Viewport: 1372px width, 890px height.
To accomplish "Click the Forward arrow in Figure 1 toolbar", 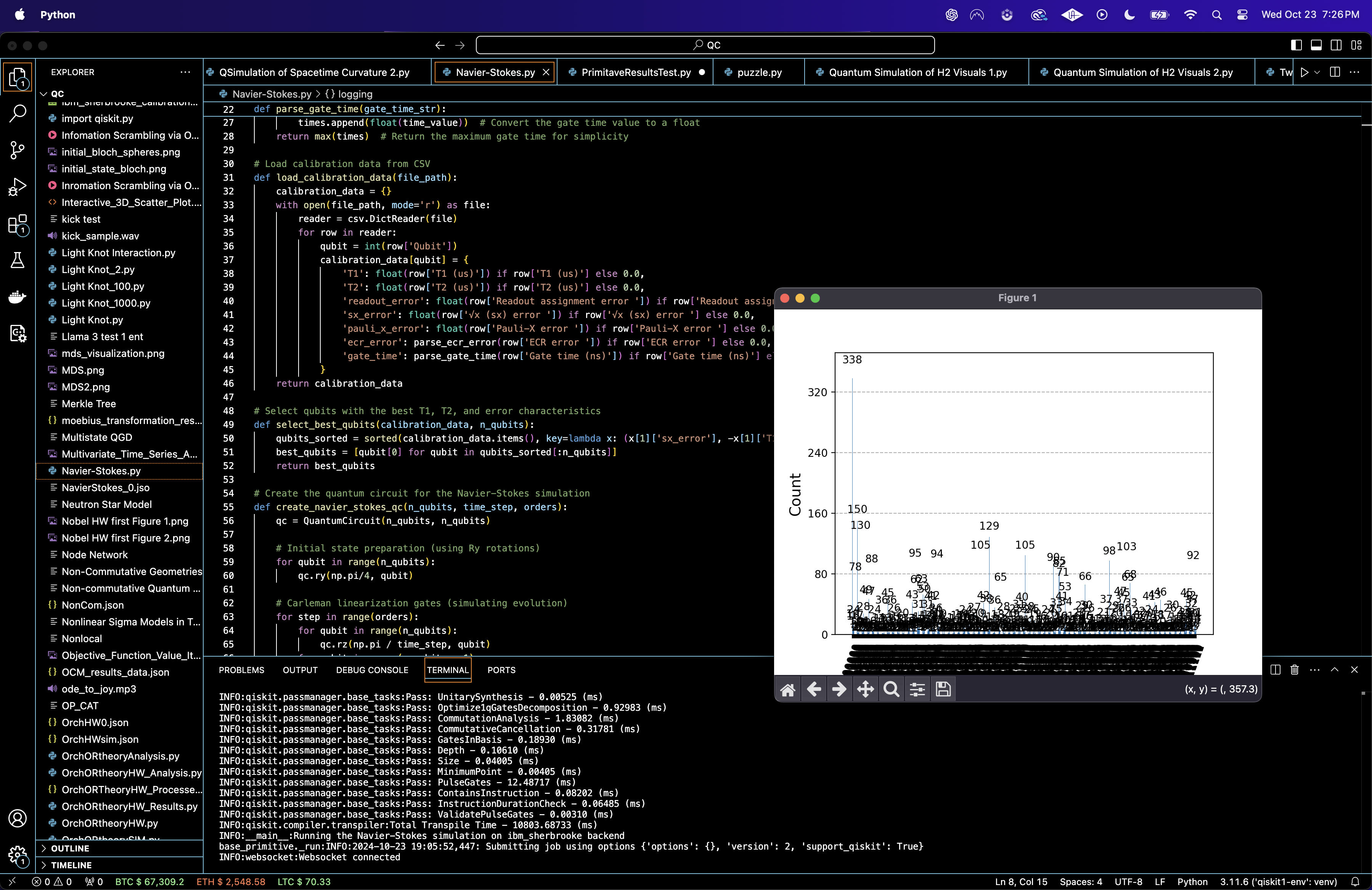I will (839, 689).
